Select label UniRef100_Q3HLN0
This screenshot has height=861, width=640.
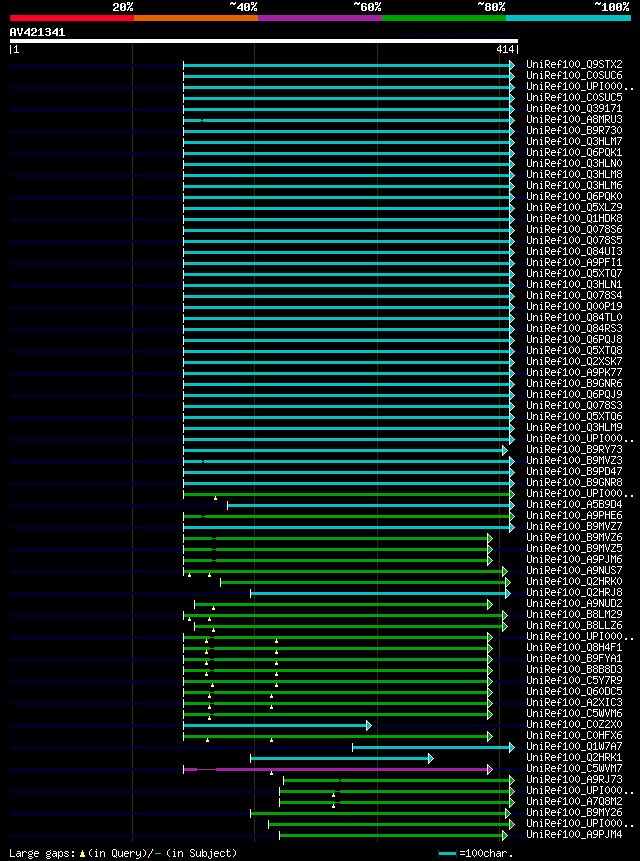(574, 163)
